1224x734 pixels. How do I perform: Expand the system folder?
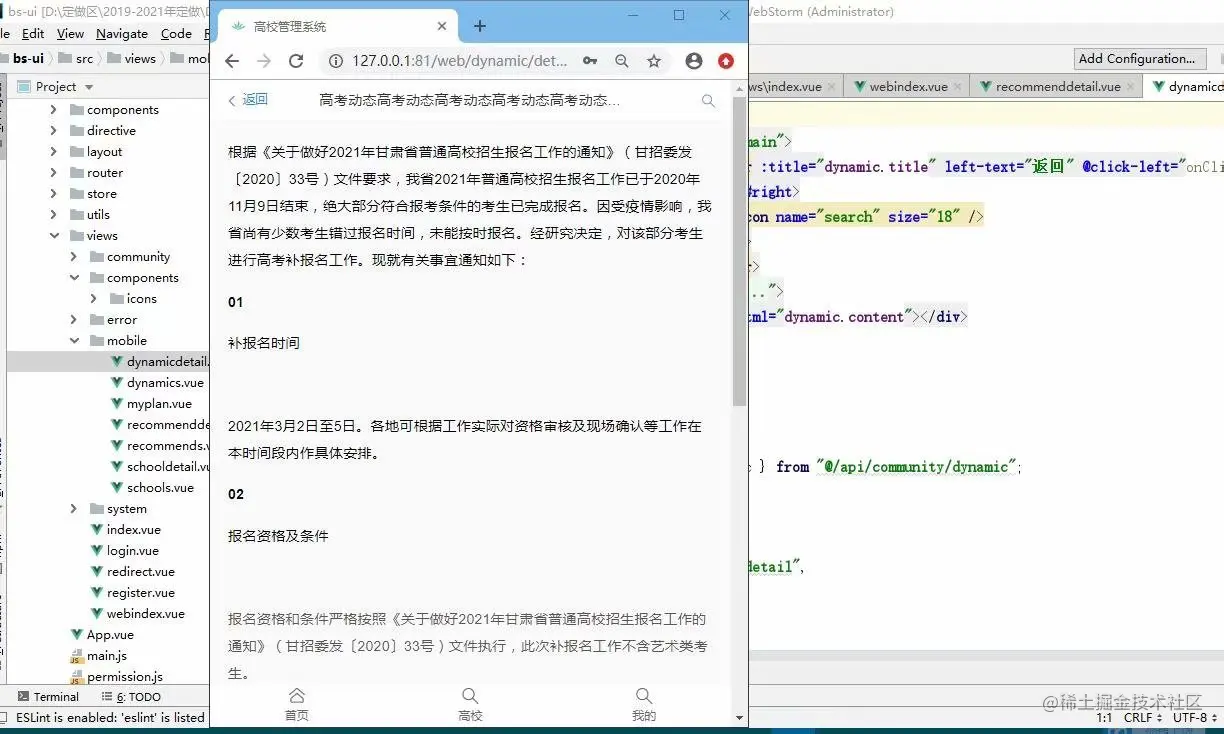(74, 509)
